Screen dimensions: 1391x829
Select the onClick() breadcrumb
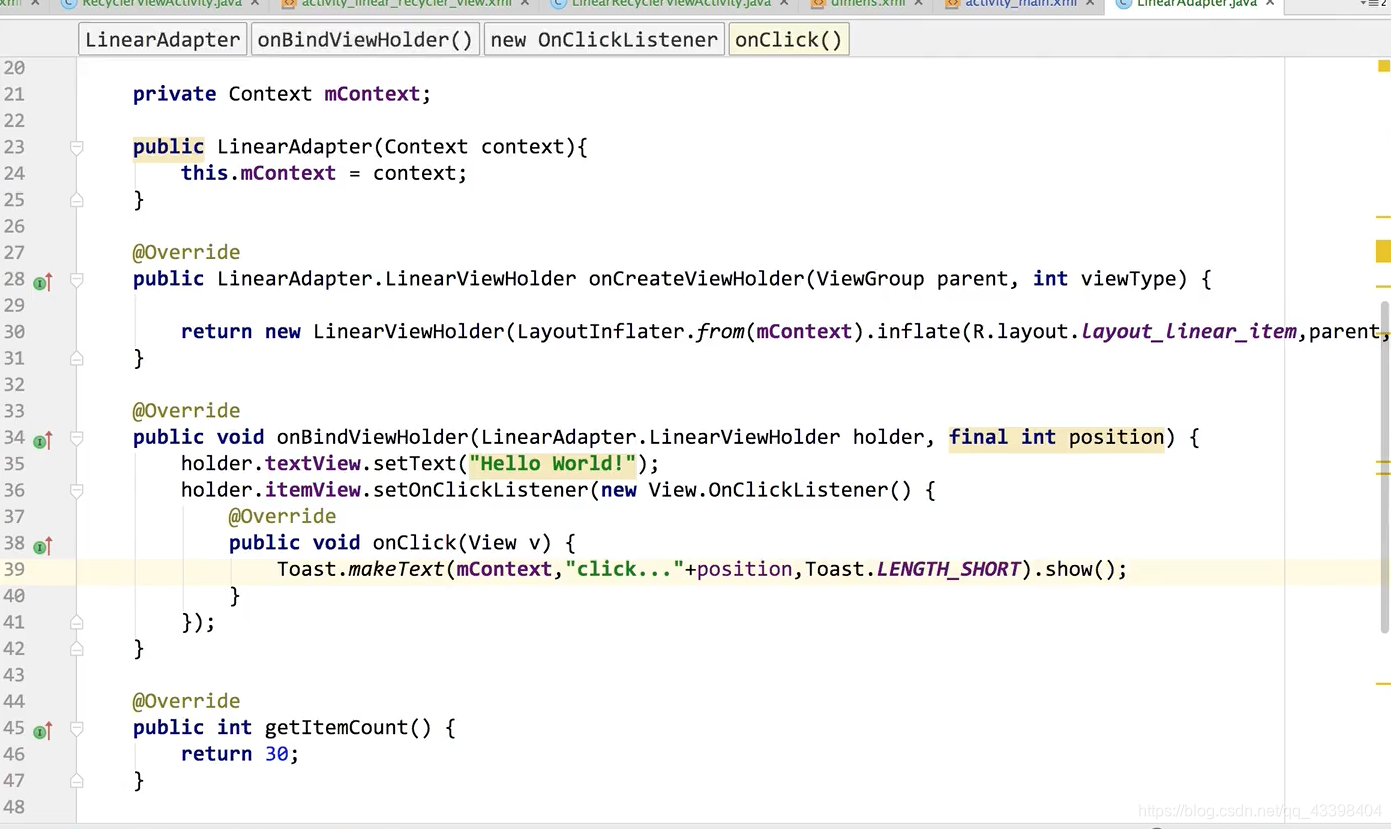789,40
